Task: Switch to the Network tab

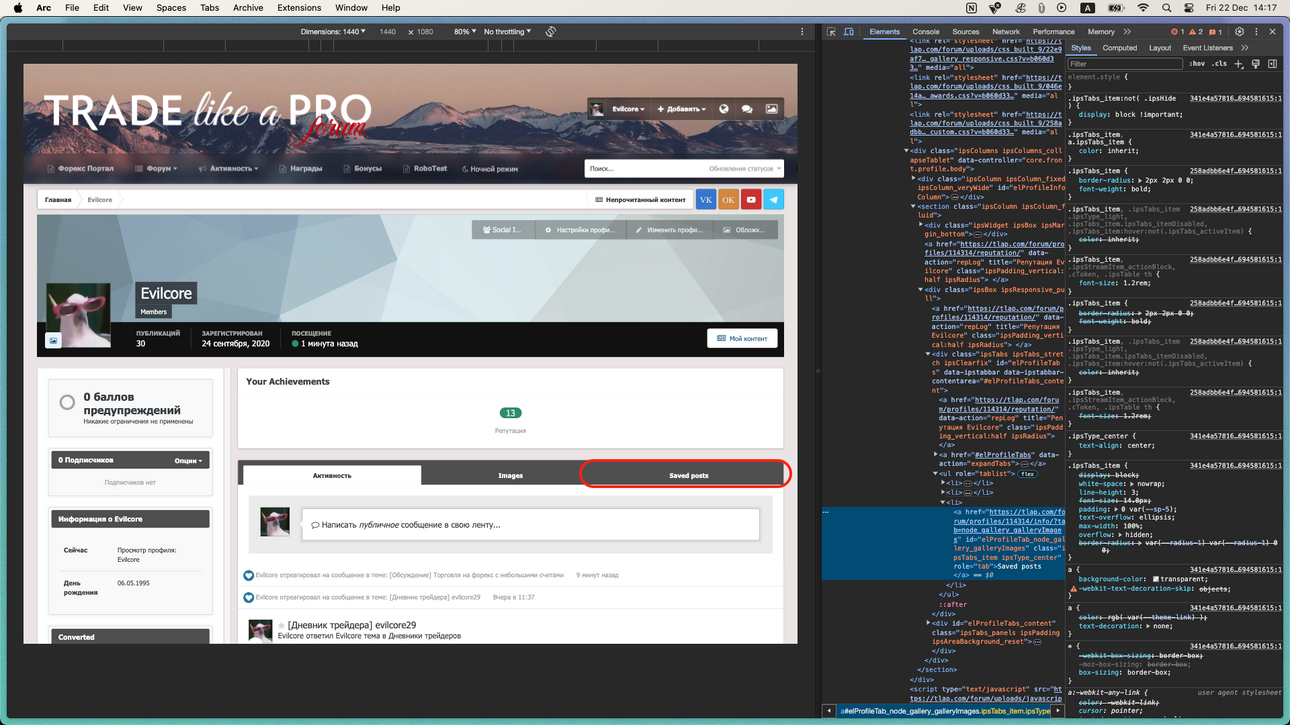Action: coord(1006,32)
